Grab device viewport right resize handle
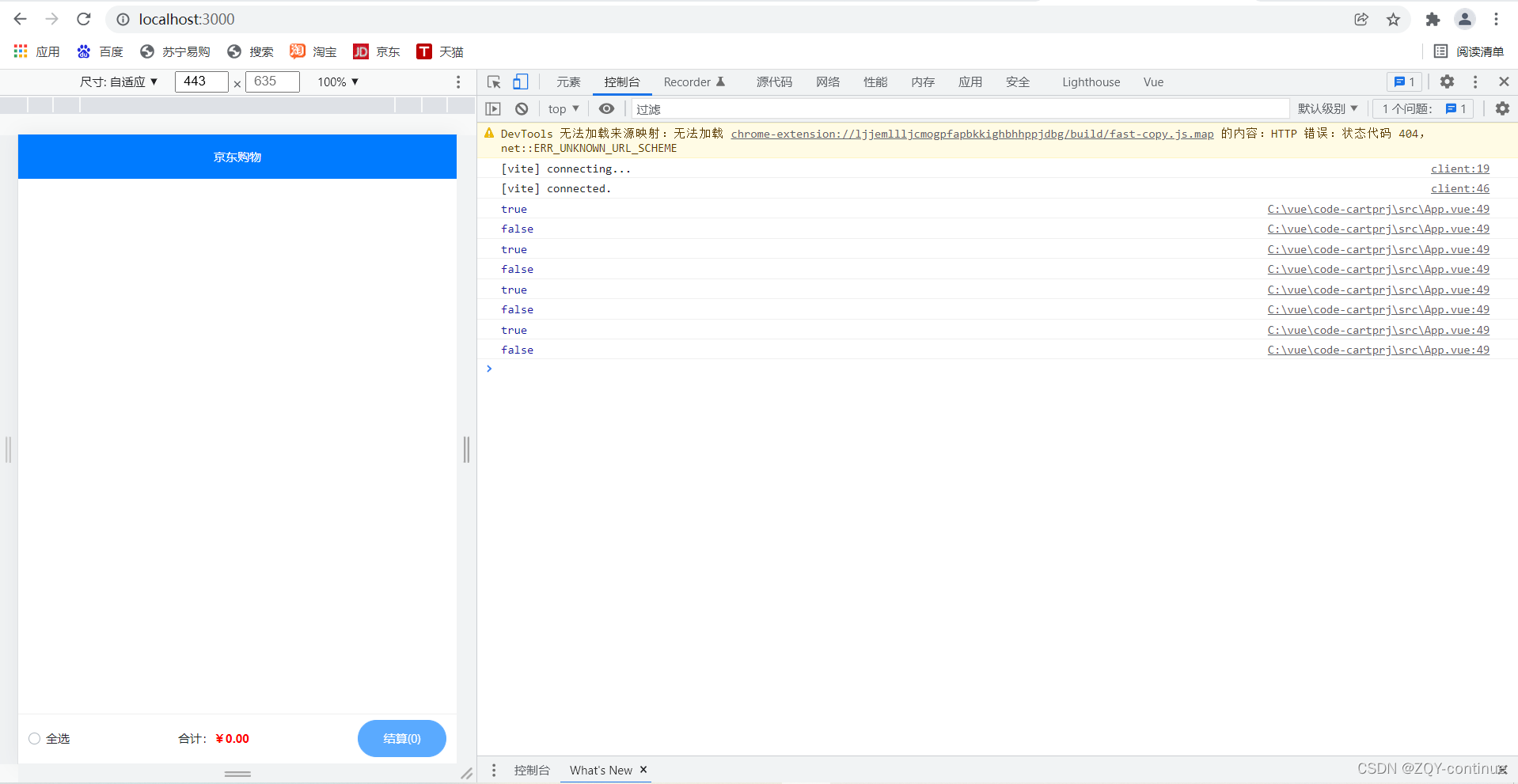 point(466,449)
